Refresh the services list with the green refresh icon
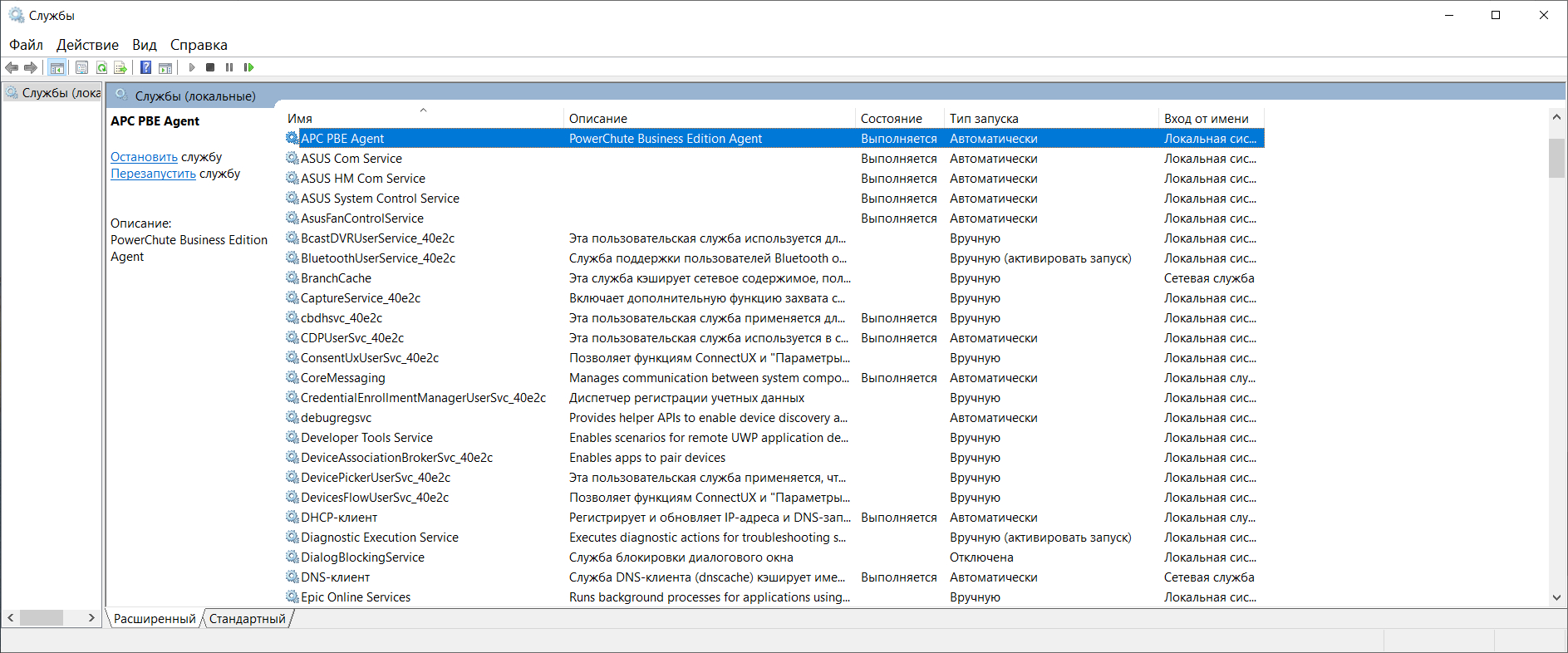 coord(101,67)
